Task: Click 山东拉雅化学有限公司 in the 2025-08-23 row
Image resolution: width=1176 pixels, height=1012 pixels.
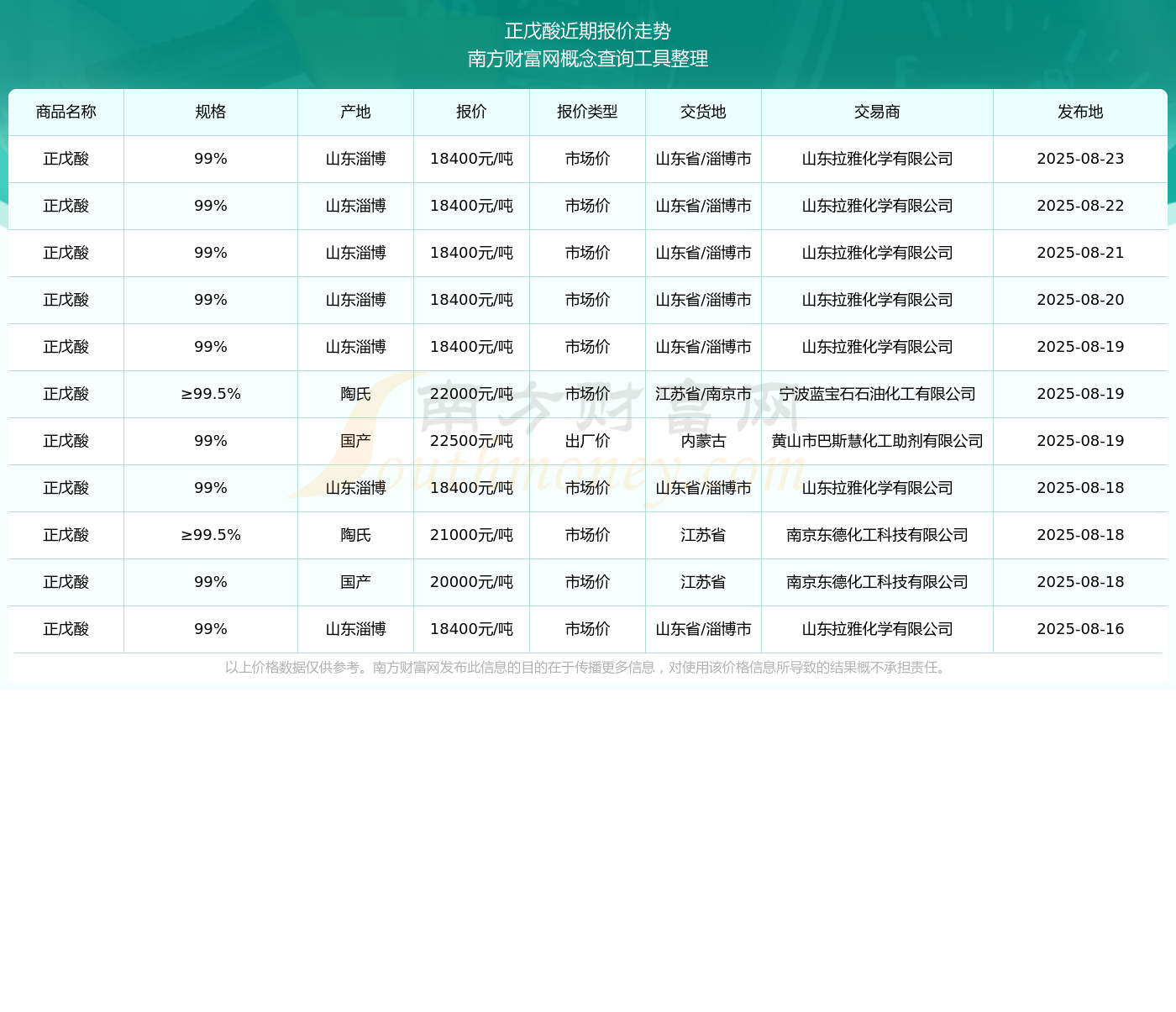Action: pos(878,159)
